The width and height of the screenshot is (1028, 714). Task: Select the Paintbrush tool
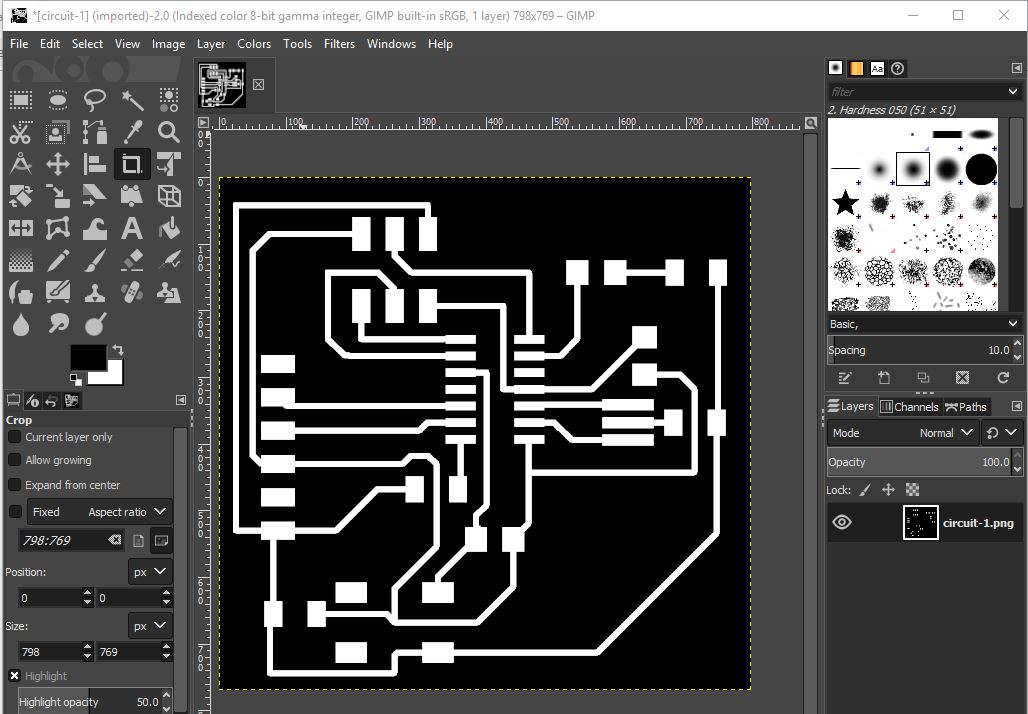[x=95, y=260]
